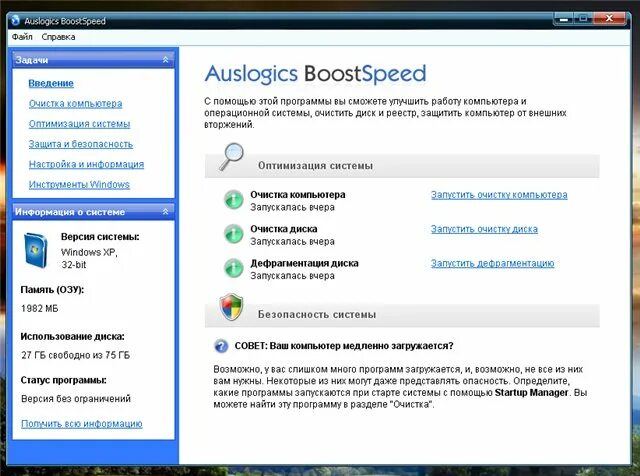
Task: Open Инструменты Windows section
Action: click(79, 185)
